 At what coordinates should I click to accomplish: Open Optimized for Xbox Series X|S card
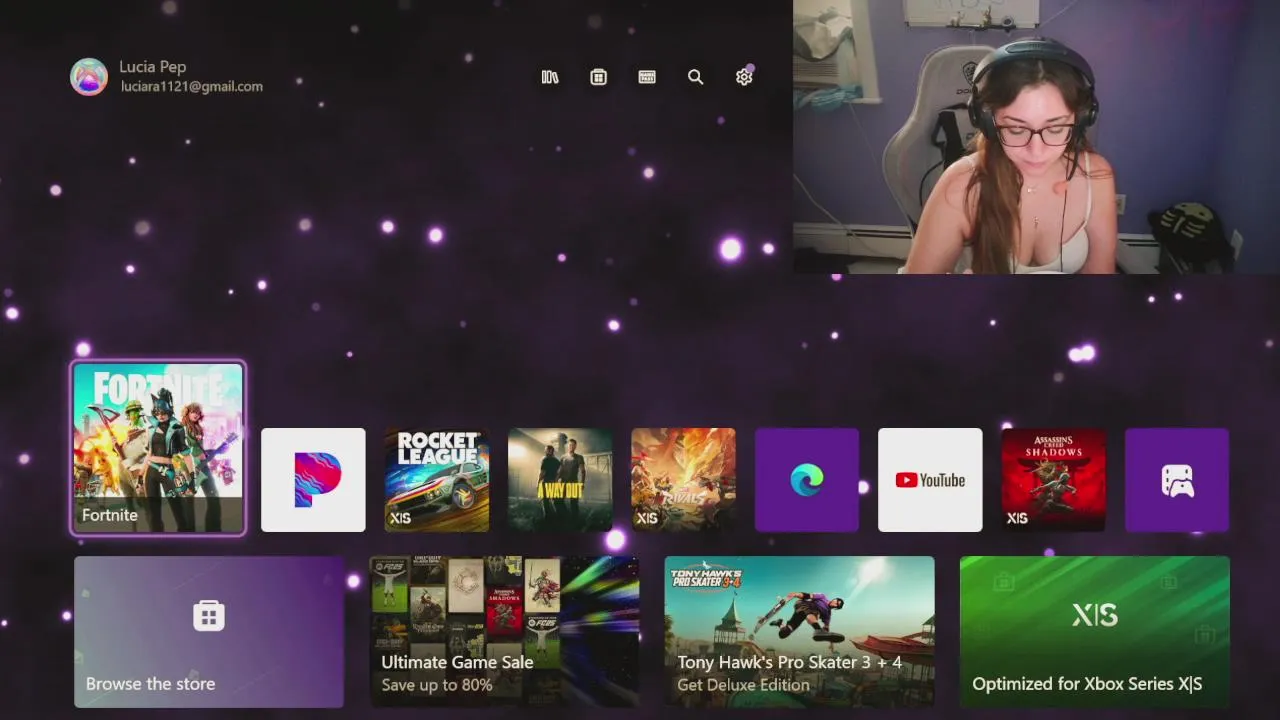click(x=1095, y=632)
